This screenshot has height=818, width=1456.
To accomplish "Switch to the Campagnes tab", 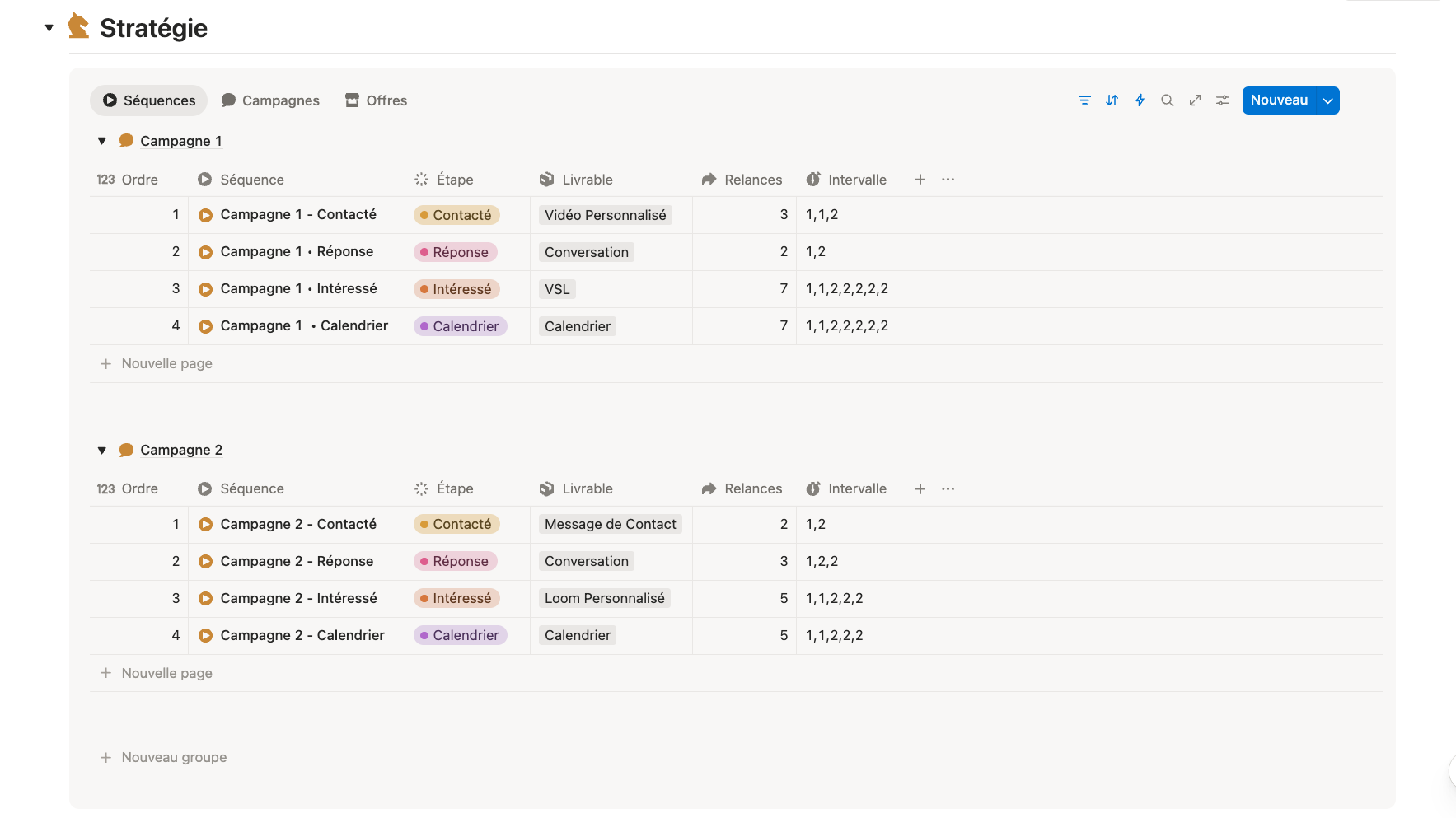I will 270,100.
